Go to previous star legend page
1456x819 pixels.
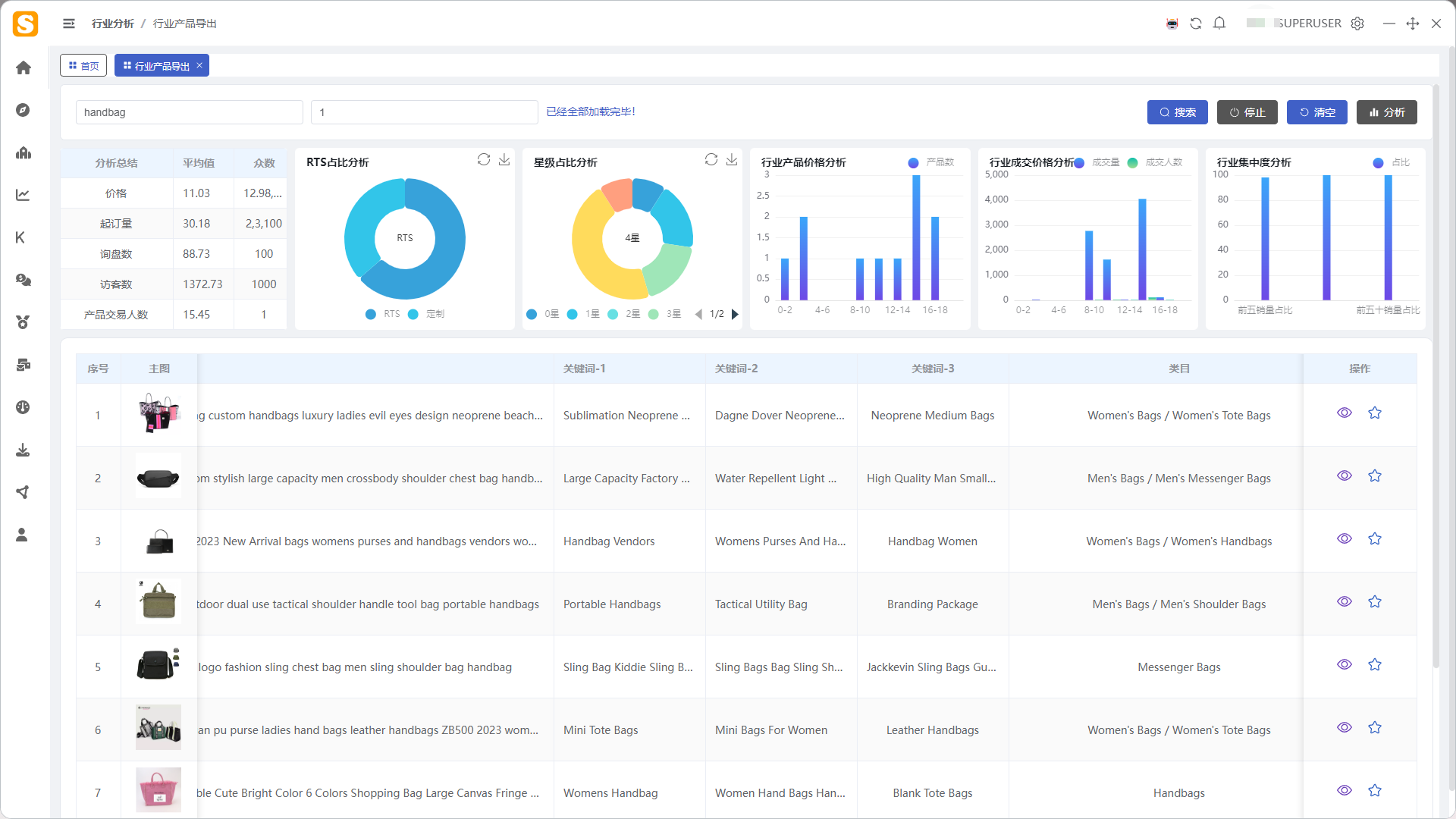point(698,314)
